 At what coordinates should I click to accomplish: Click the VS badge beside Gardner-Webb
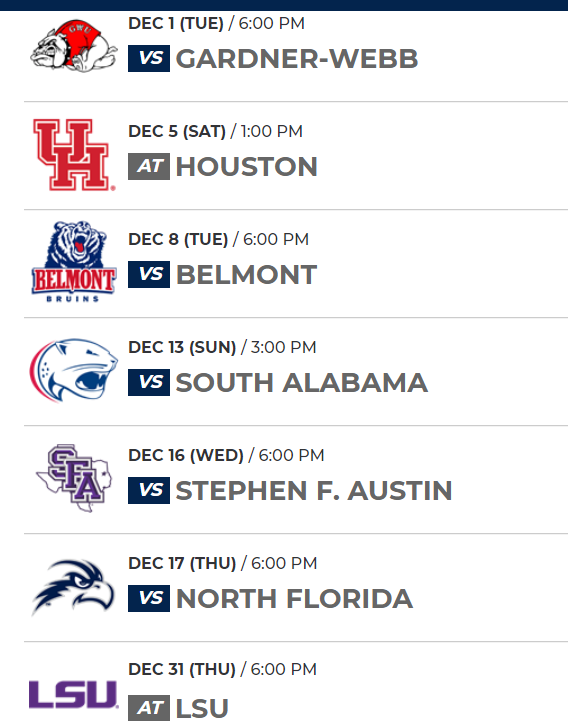click(x=149, y=58)
